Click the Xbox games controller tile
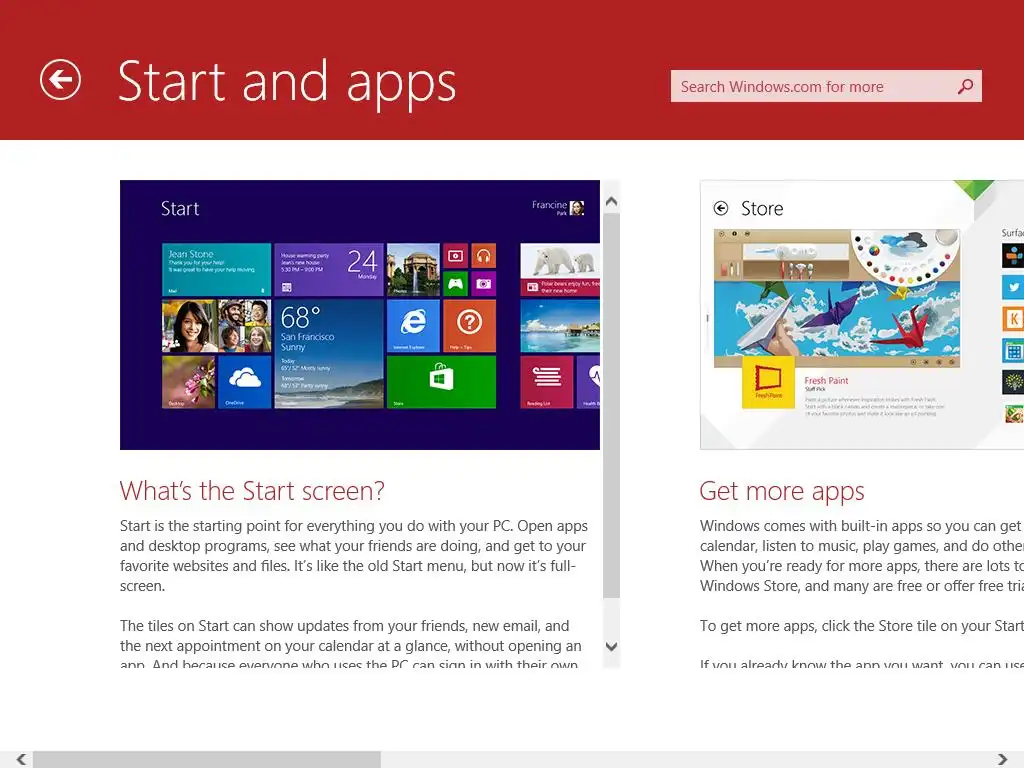 tap(455, 283)
